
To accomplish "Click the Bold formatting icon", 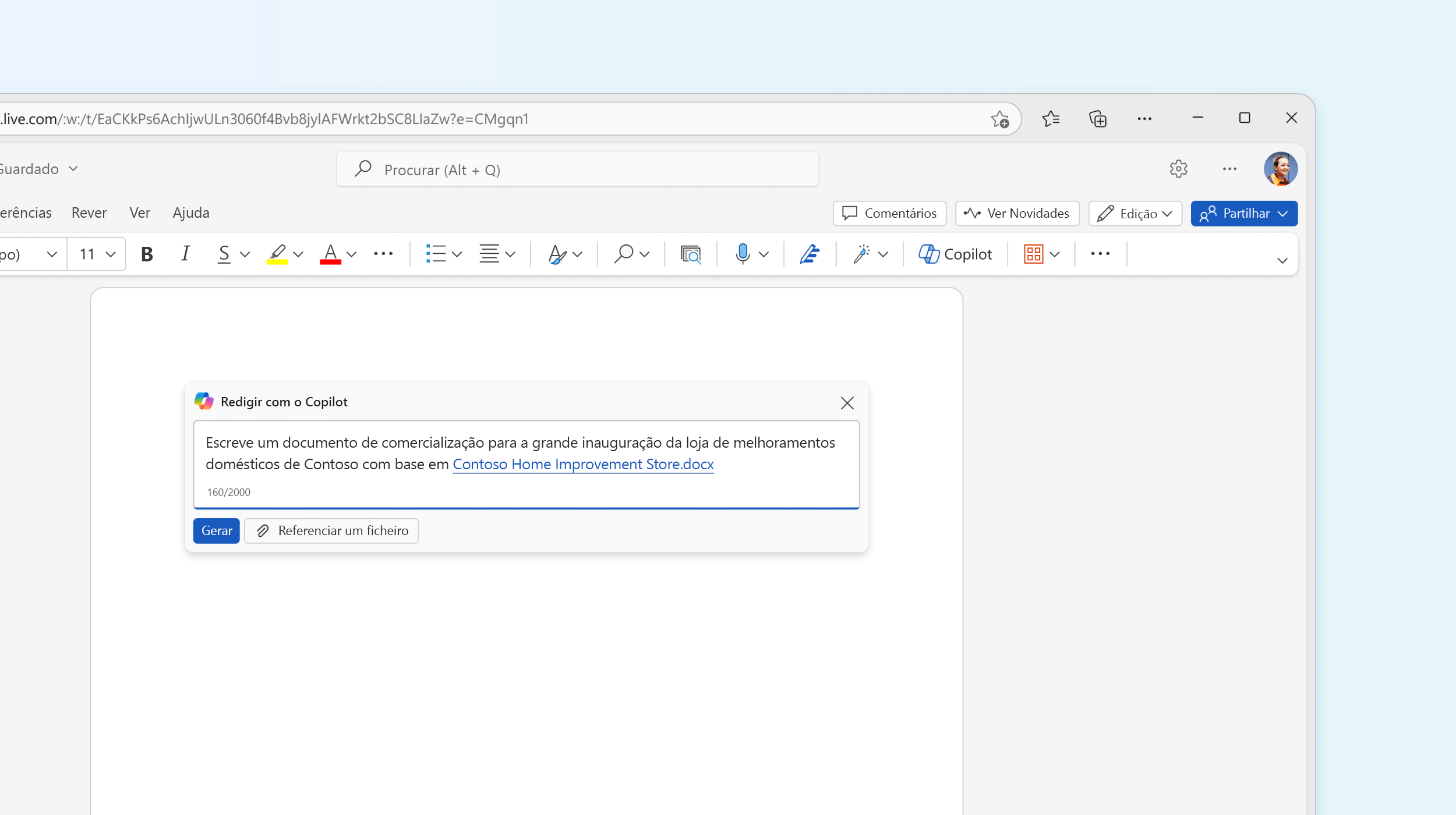I will (147, 253).
